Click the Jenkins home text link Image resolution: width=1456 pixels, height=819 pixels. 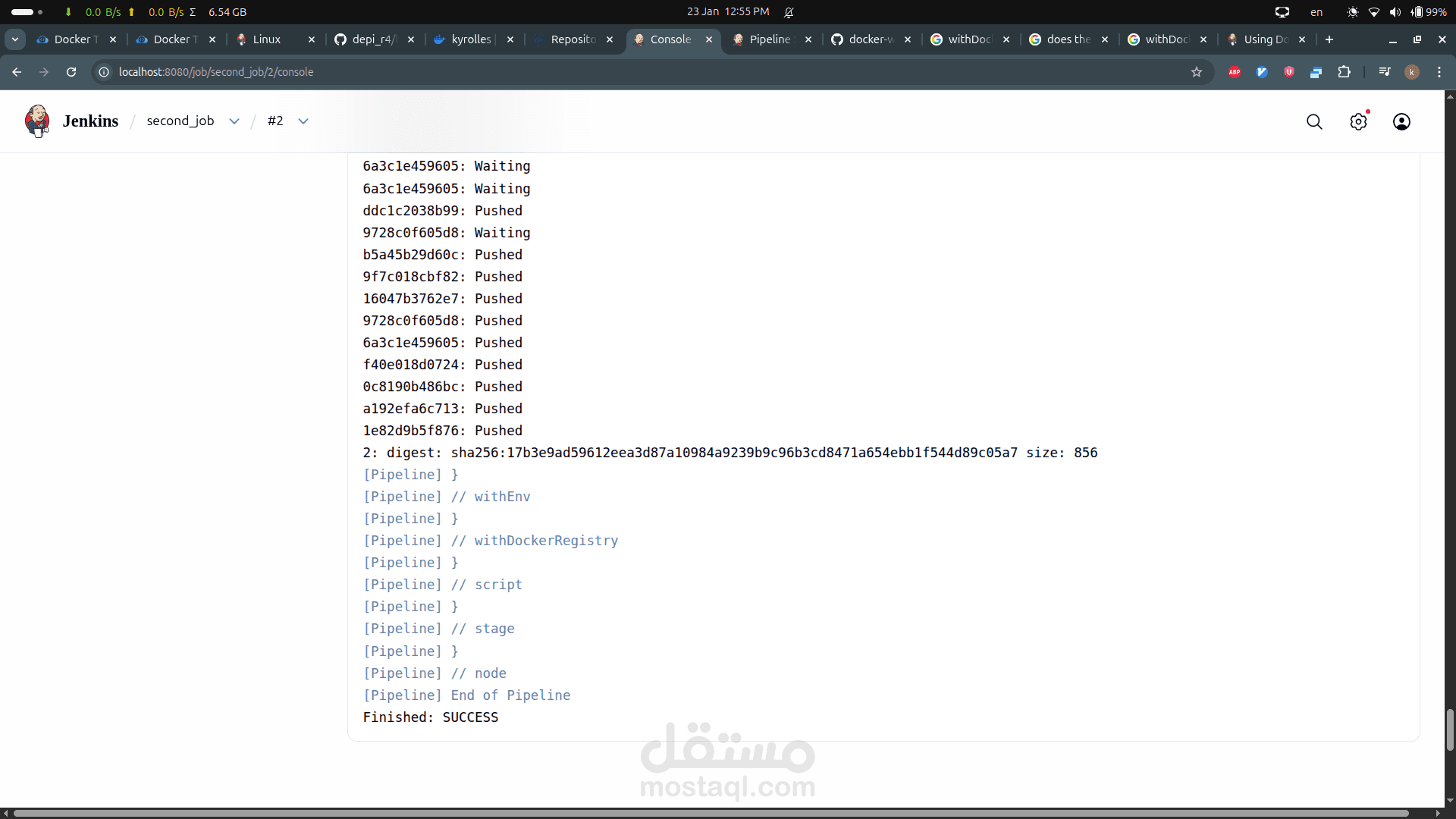click(90, 121)
